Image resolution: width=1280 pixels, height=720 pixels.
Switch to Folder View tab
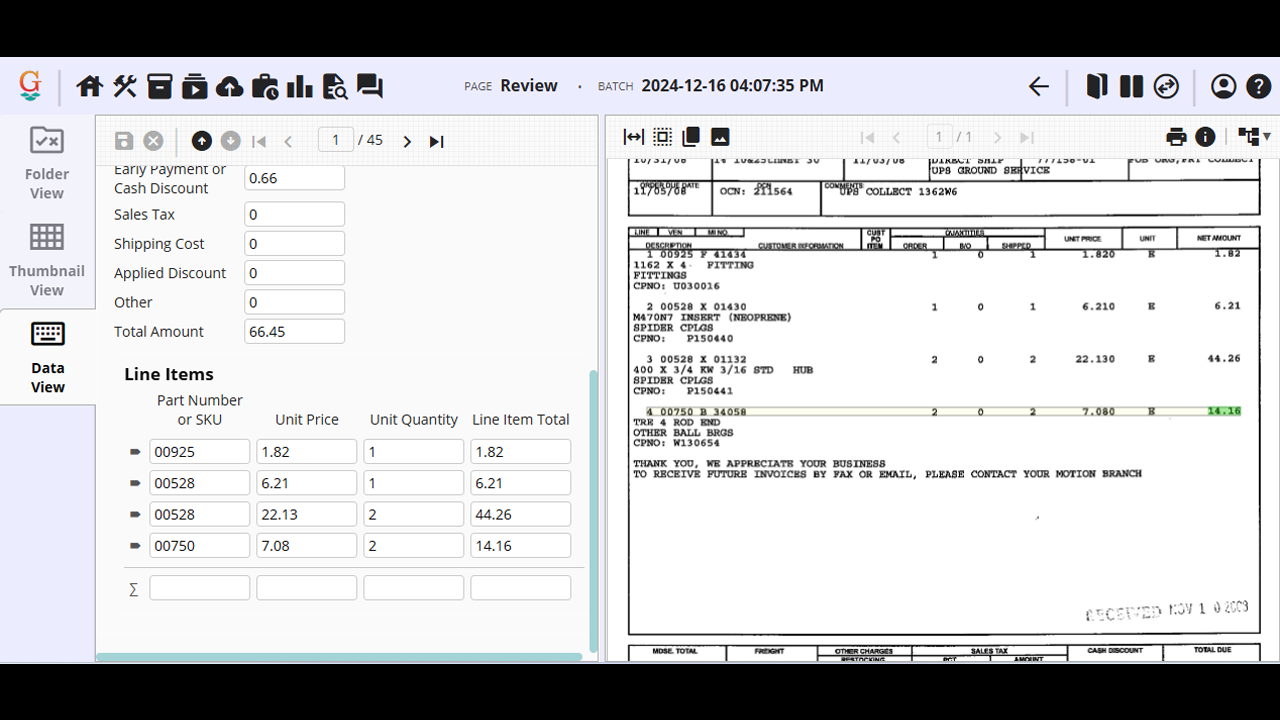pos(47,163)
